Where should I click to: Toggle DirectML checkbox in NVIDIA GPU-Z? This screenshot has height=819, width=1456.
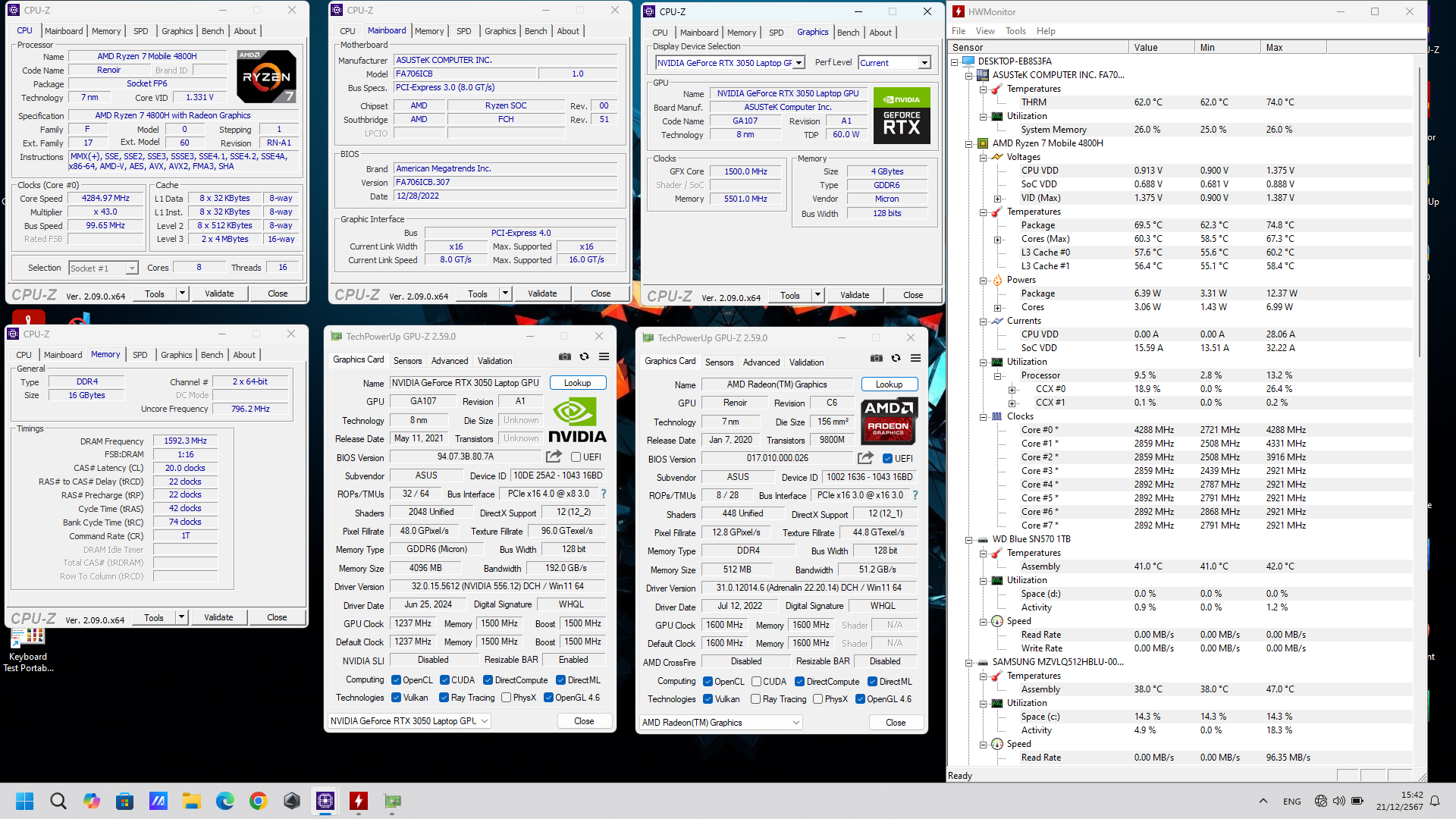[x=560, y=680]
